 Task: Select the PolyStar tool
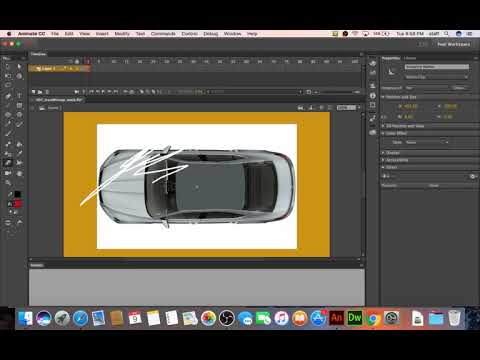[x=19, y=115]
